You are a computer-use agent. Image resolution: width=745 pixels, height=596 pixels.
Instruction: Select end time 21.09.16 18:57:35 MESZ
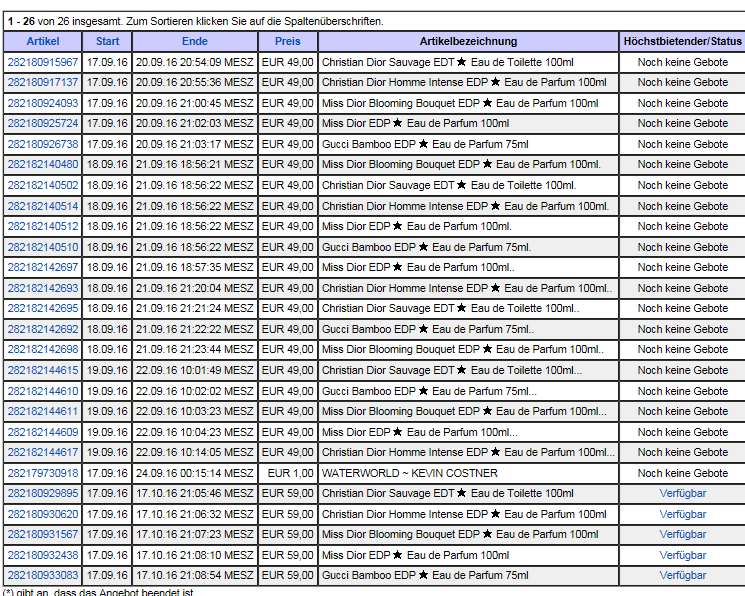(x=195, y=267)
